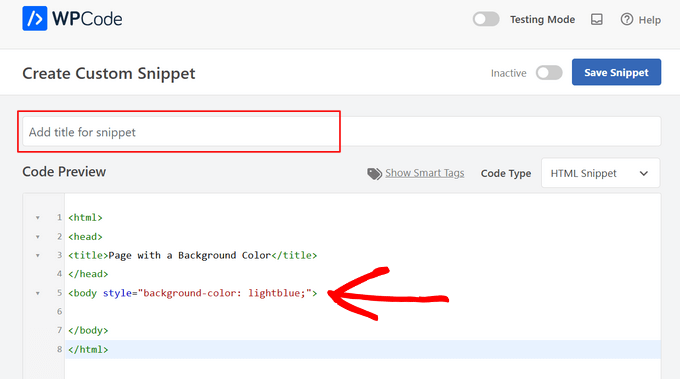Collapse the fold arrow on line 1
The image size is (680, 379).
click(38, 218)
